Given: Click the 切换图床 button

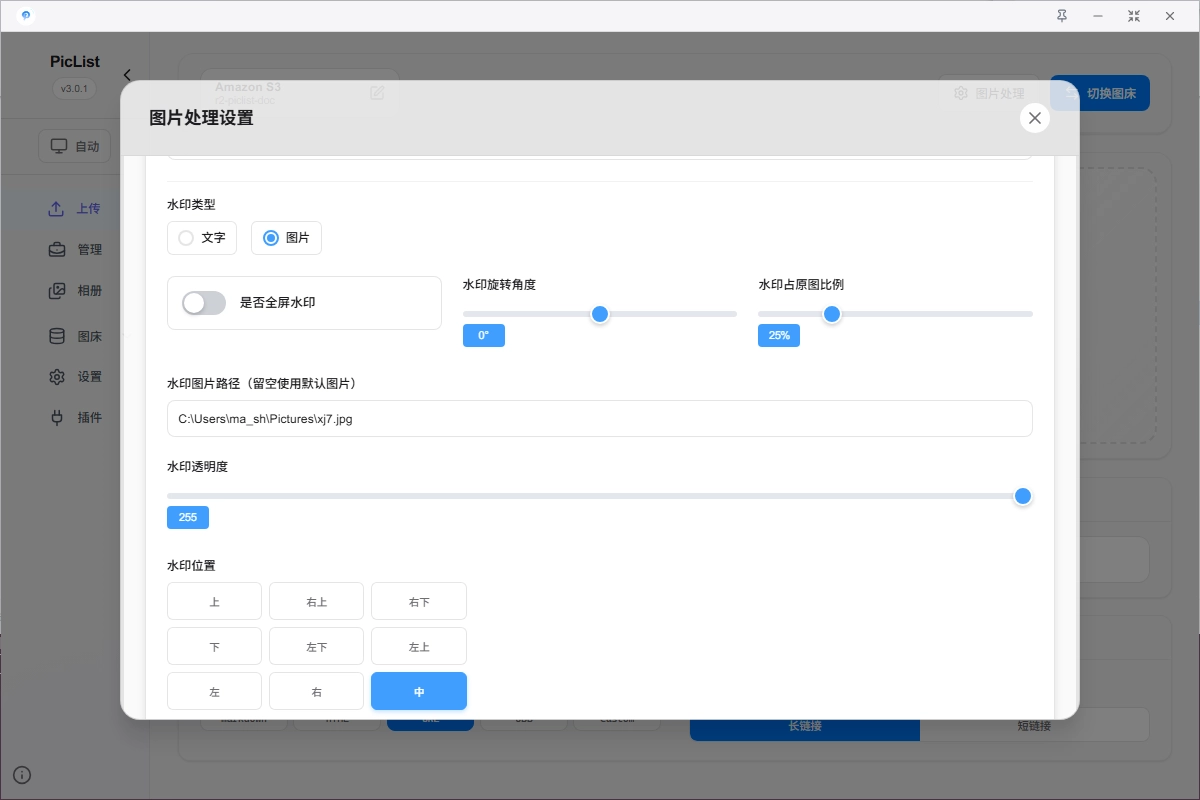Looking at the screenshot, I should pyautogui.click(x=1100, y=93).
